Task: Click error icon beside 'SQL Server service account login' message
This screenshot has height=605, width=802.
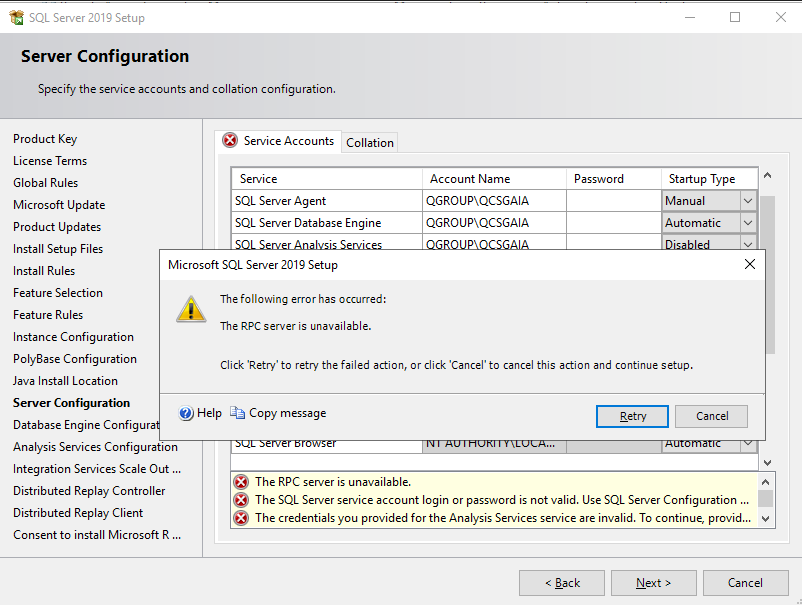Action: 241,500
